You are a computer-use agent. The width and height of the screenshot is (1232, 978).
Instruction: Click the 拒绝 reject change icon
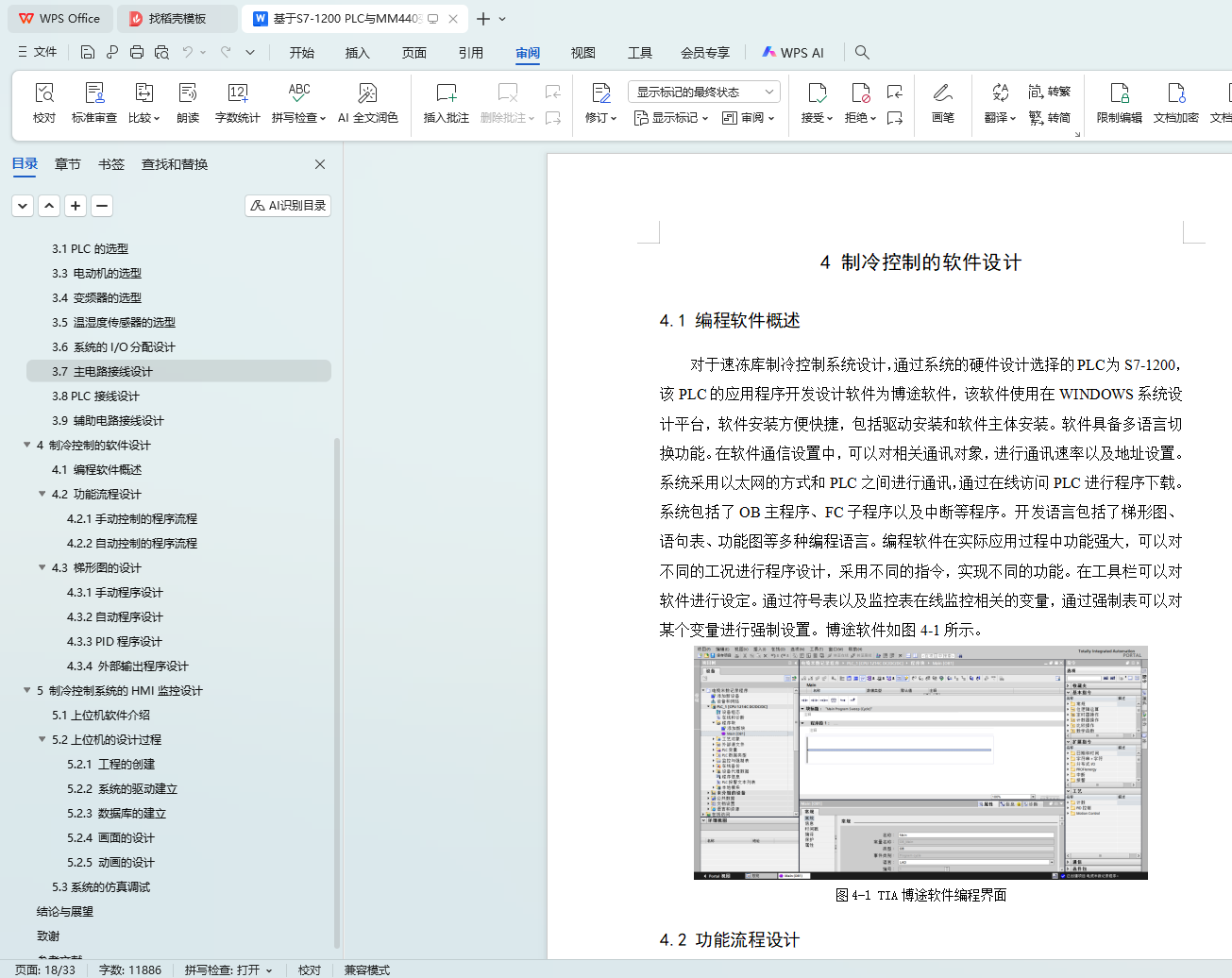tap(861, 93)
